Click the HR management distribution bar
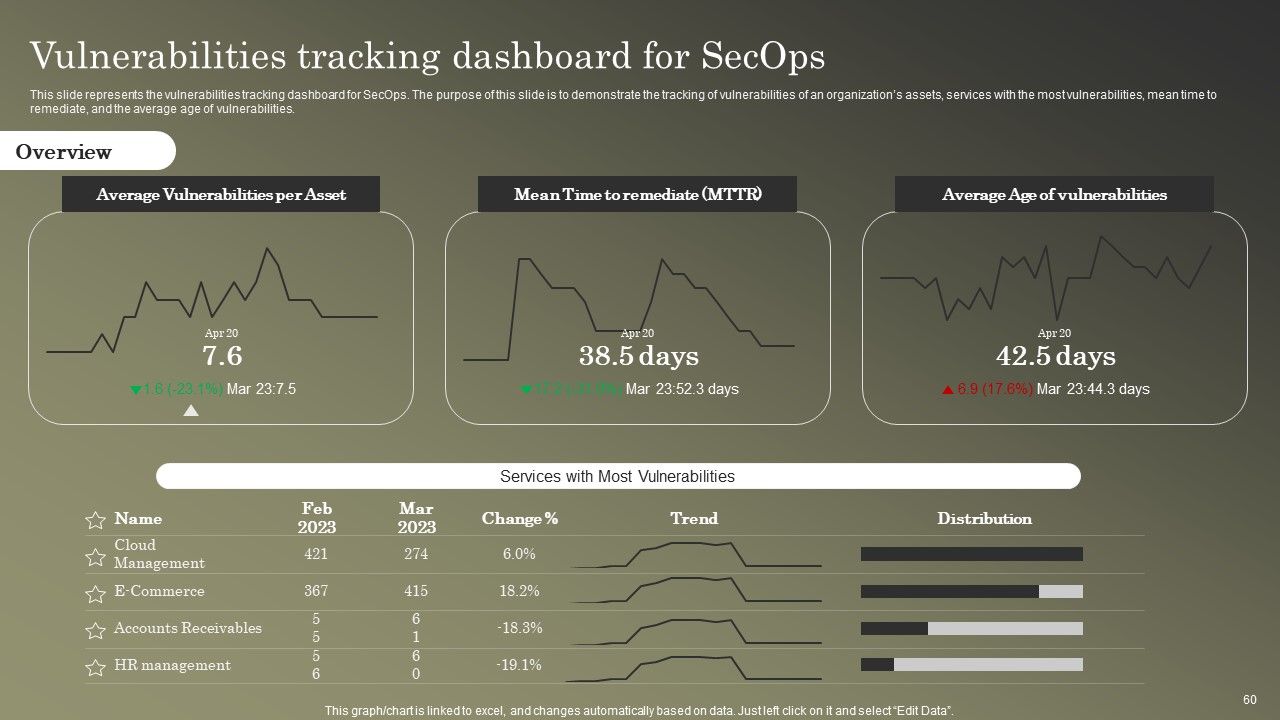The height and width of the screenshot is (720, 1280). (972, 665)
